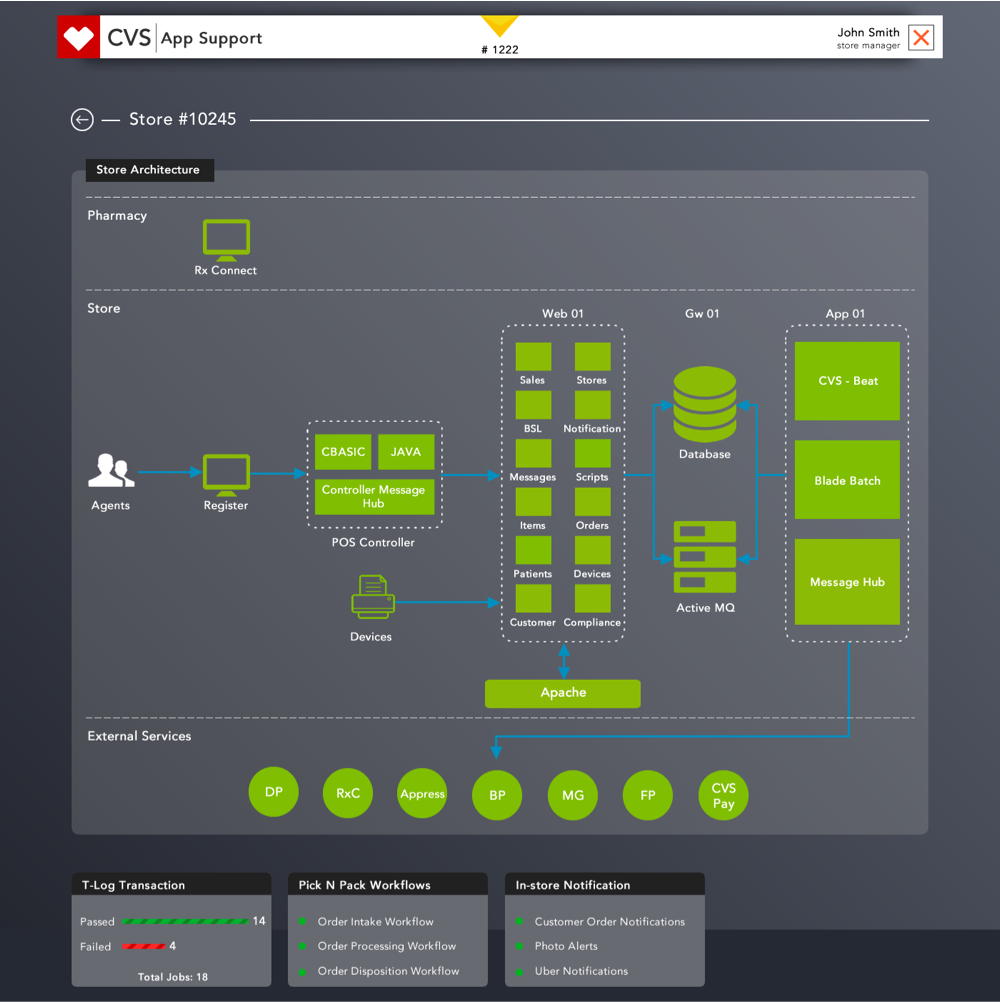This screenshot has height=1002, width=1000.
Task: Click the red Failed progress bar
Action: pyautogui.click(x=143, y=946)
